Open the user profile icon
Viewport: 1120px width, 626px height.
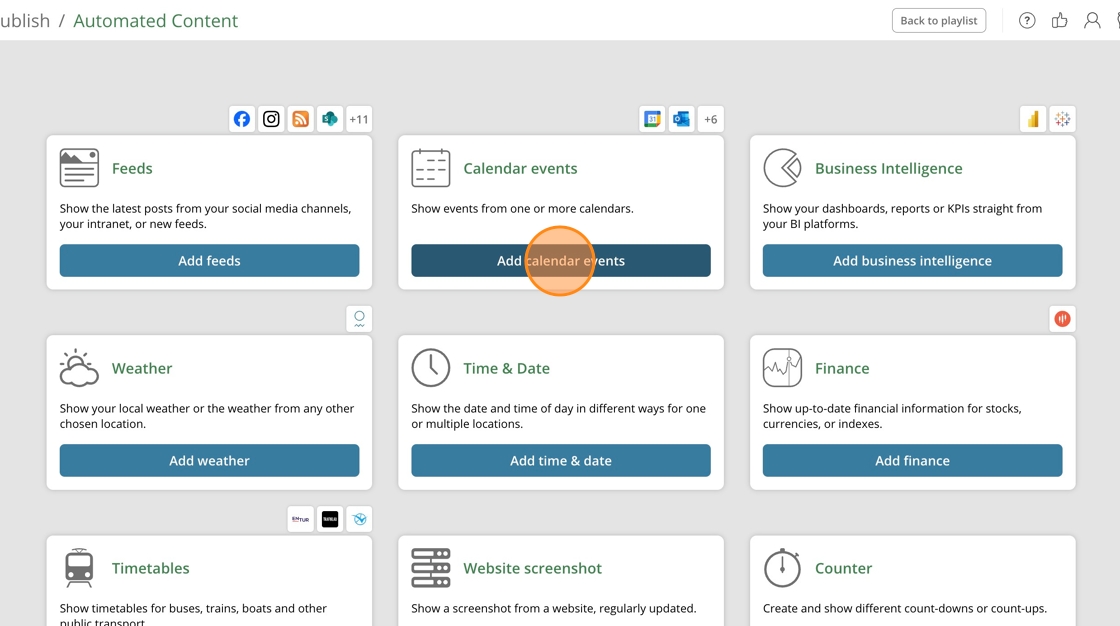tap(1092, 21)
